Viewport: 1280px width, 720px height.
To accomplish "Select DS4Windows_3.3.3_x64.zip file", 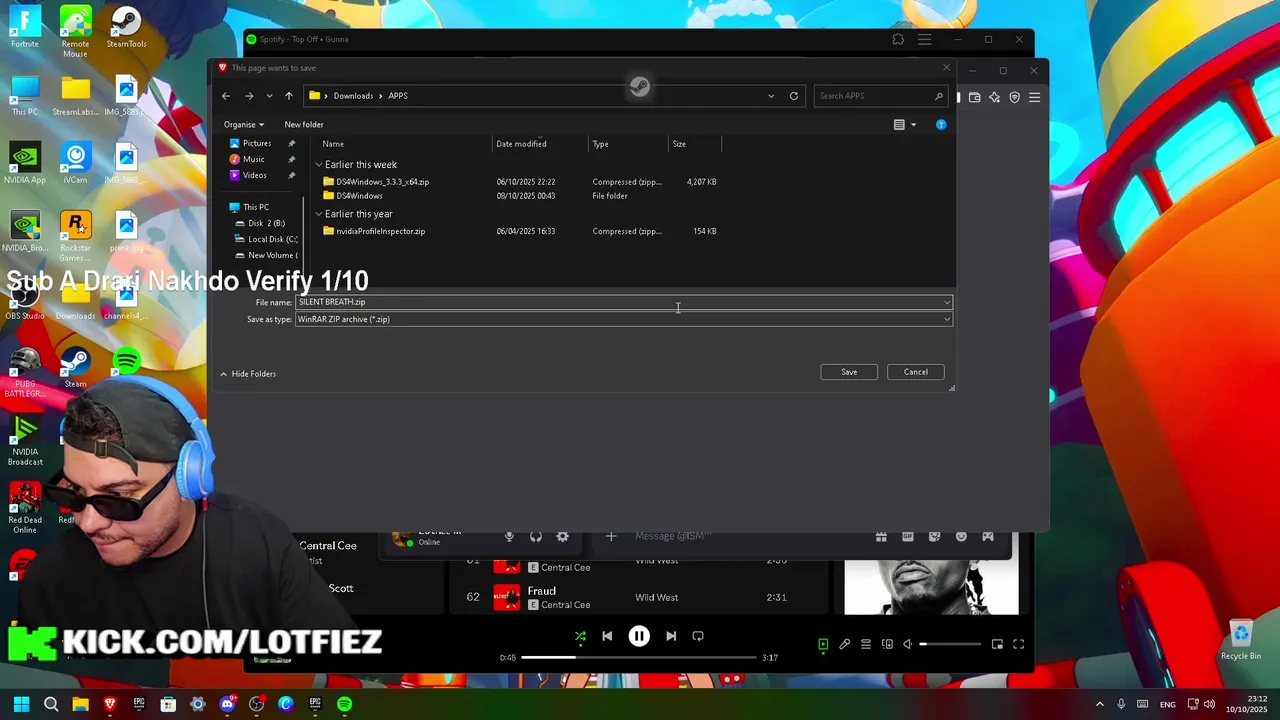I will click(382, 182).
